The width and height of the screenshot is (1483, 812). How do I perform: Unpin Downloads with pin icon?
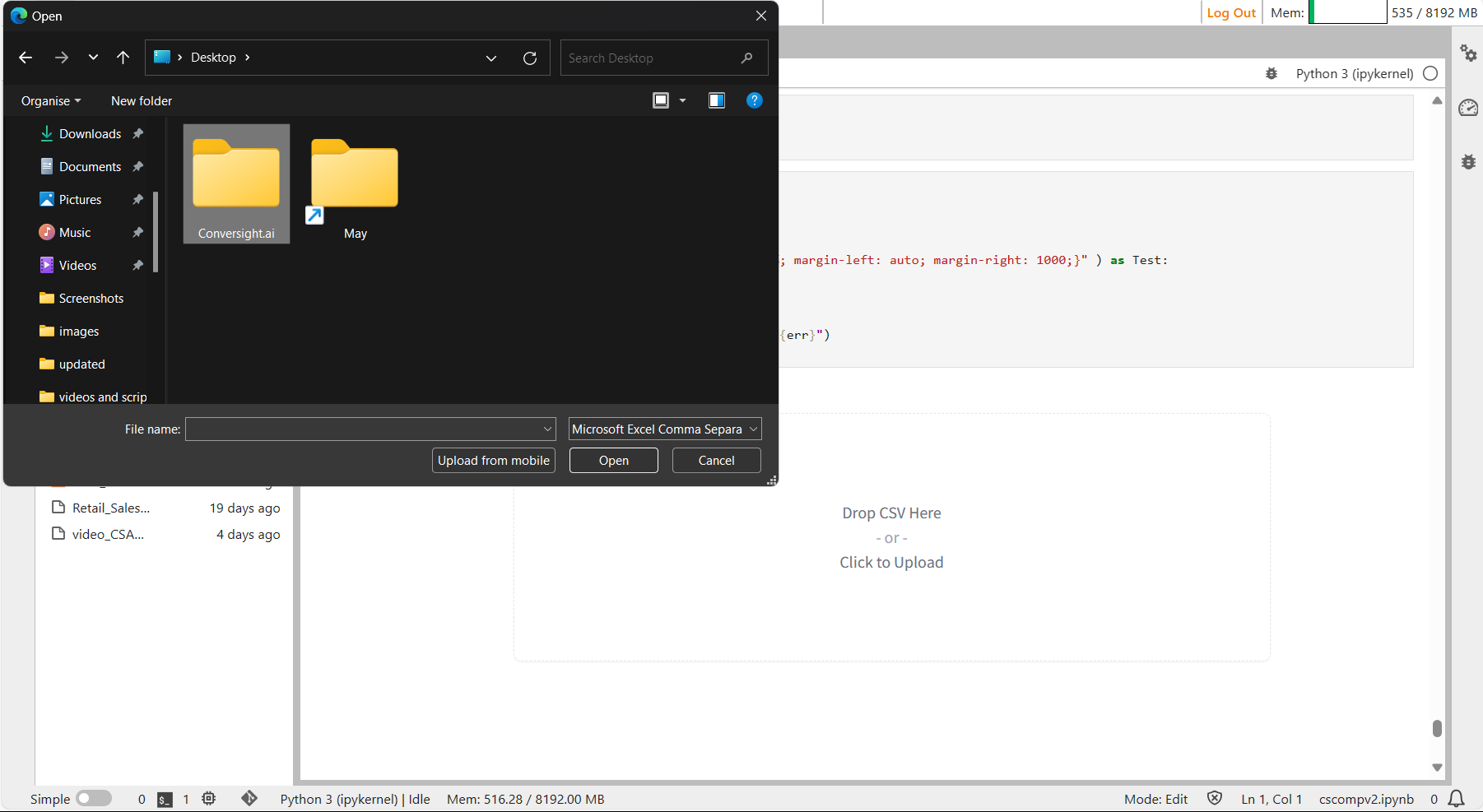pyautogui.click(x=137, y=133)
